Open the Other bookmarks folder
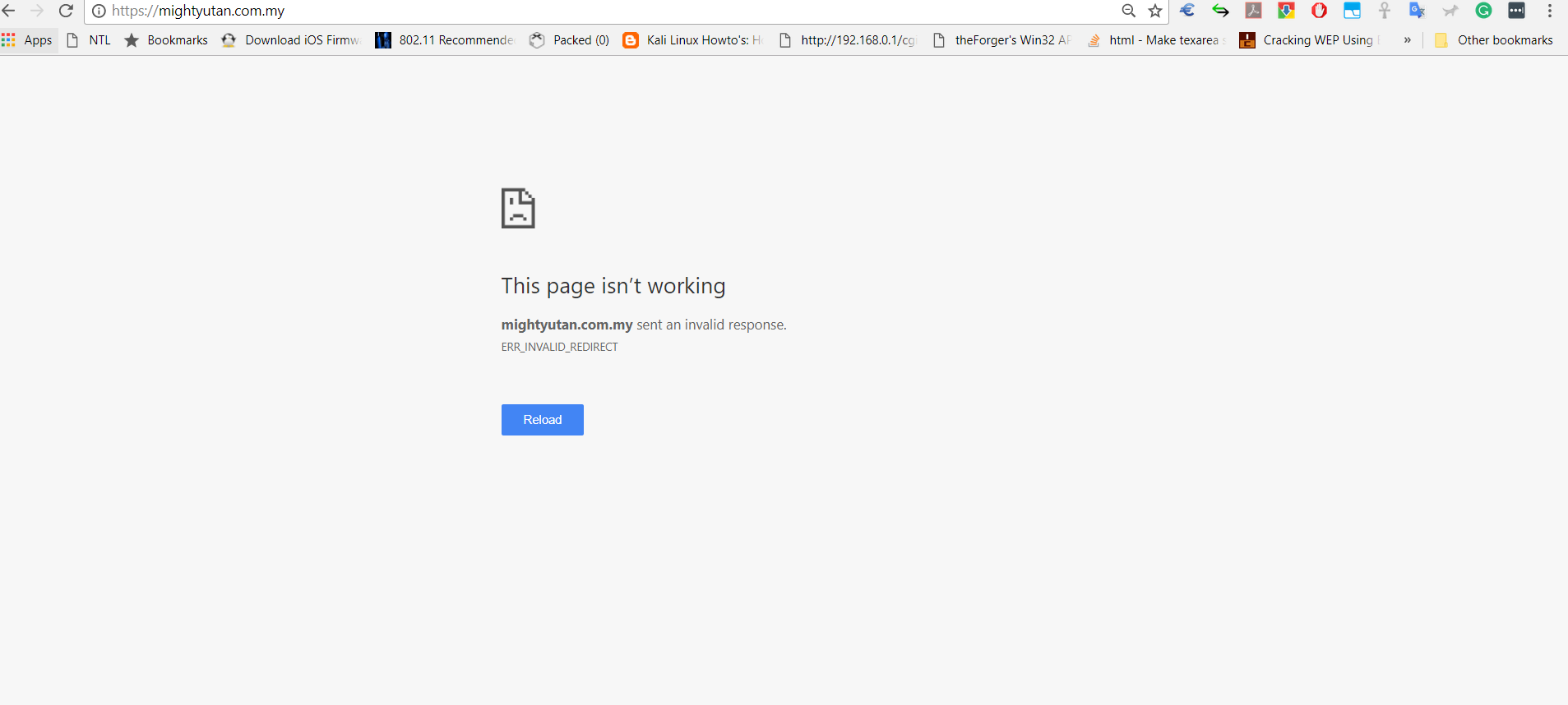The height and width of the screenshot is (705, 1568). coord(1494,39)
